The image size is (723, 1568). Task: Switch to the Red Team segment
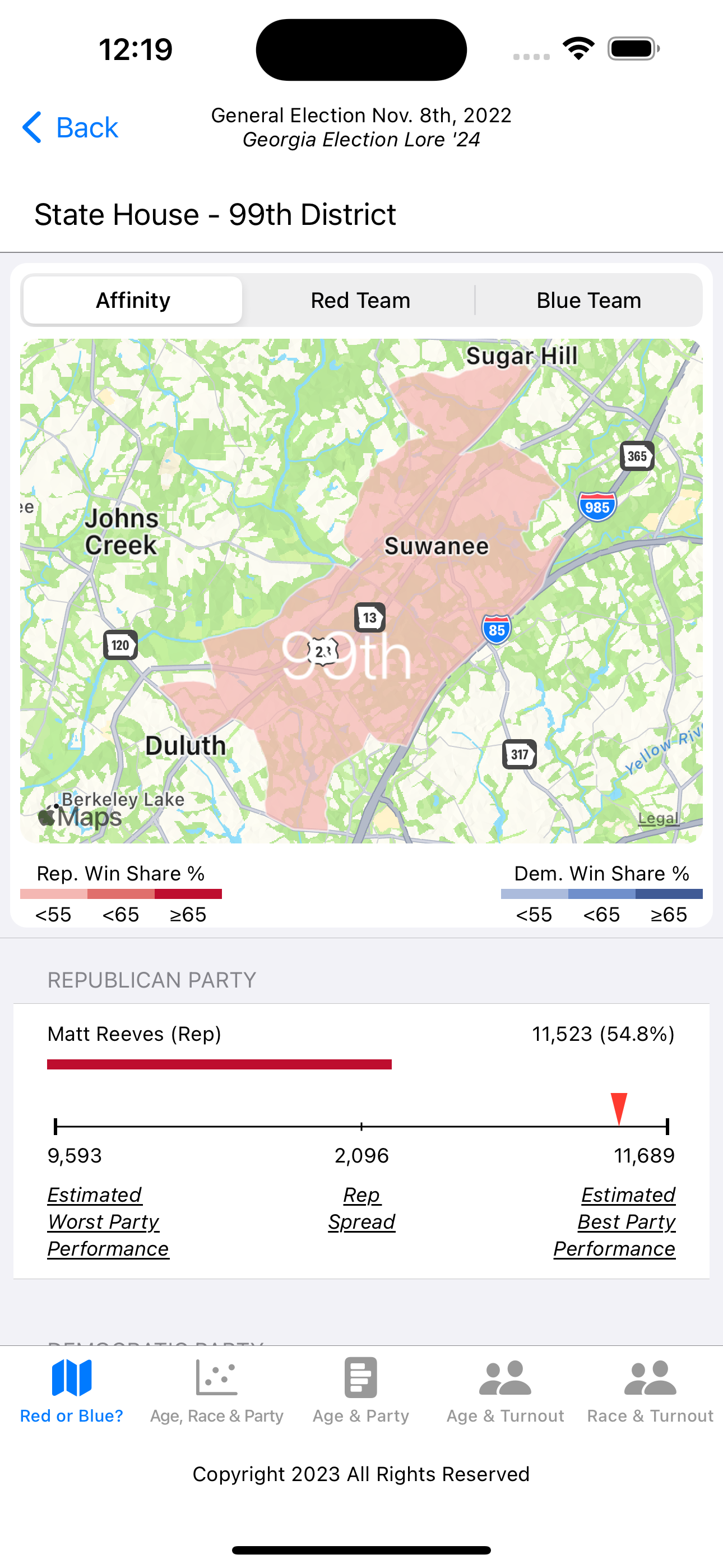pyautogui.click(x=360, y=300)
